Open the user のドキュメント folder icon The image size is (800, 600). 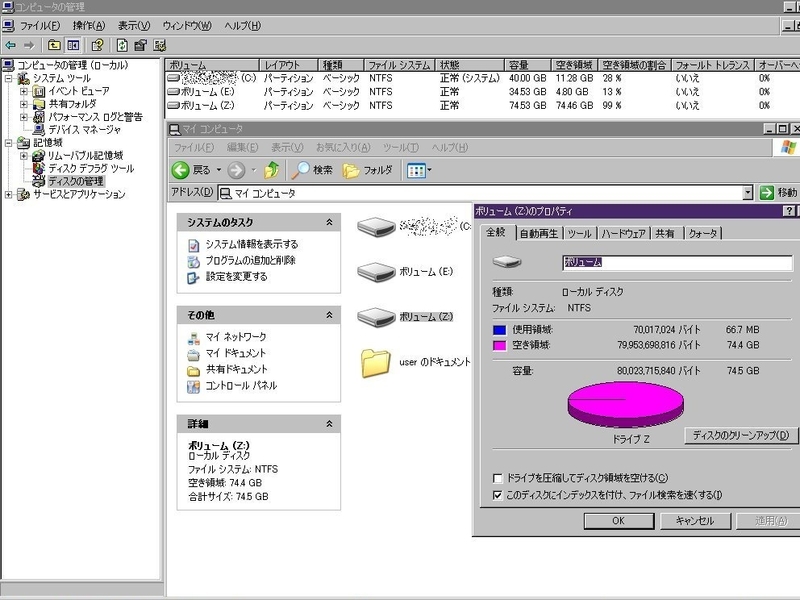pos(376,363)
